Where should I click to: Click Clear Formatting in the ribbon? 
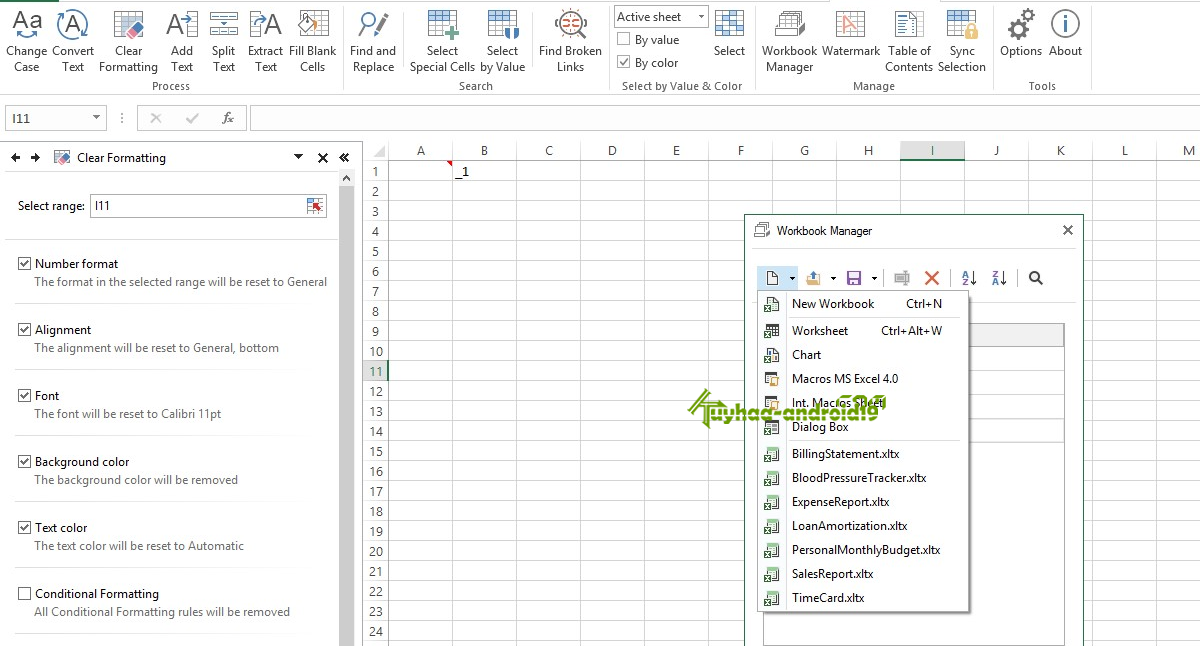[128, 41]
